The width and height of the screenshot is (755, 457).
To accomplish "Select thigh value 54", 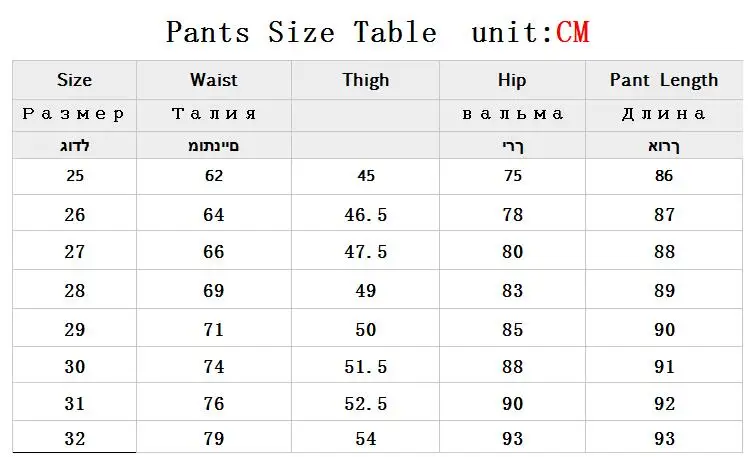I will (365, 438).
